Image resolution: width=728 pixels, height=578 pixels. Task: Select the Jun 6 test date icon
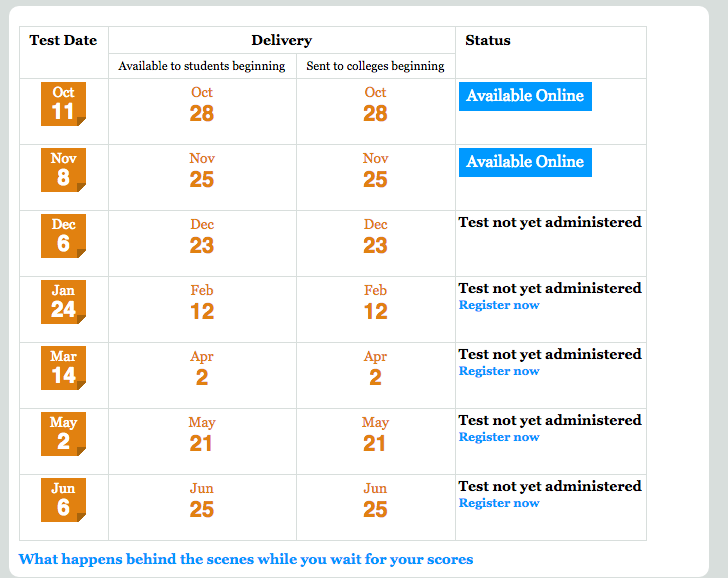63,500
